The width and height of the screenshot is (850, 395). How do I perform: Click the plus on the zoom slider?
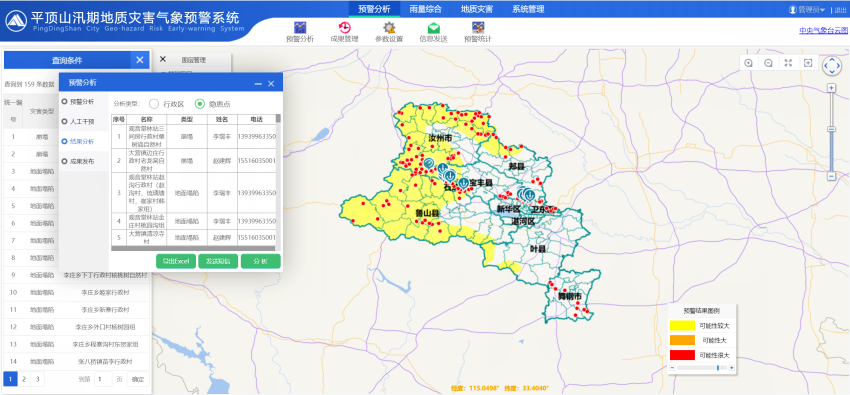tap(831, 88)
